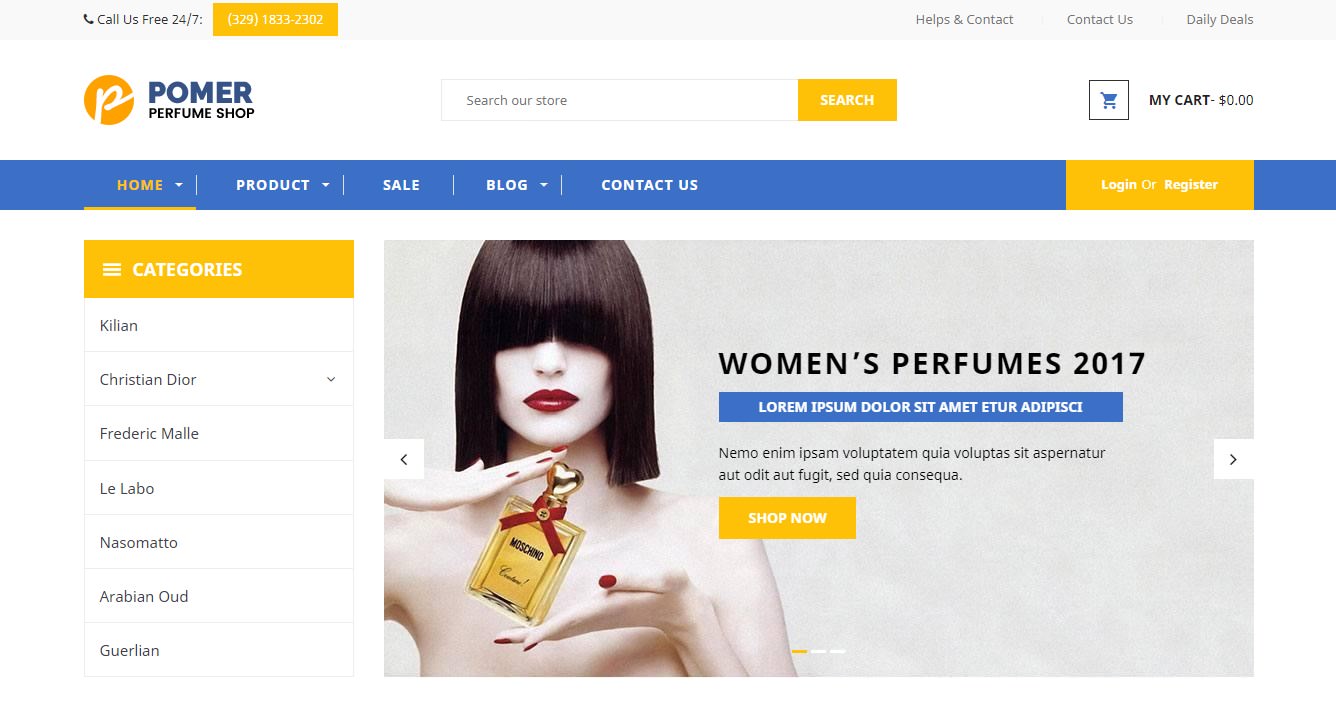Click the Pomer Perfume Shop logo
1336x701 pixels.
(169, 100)
